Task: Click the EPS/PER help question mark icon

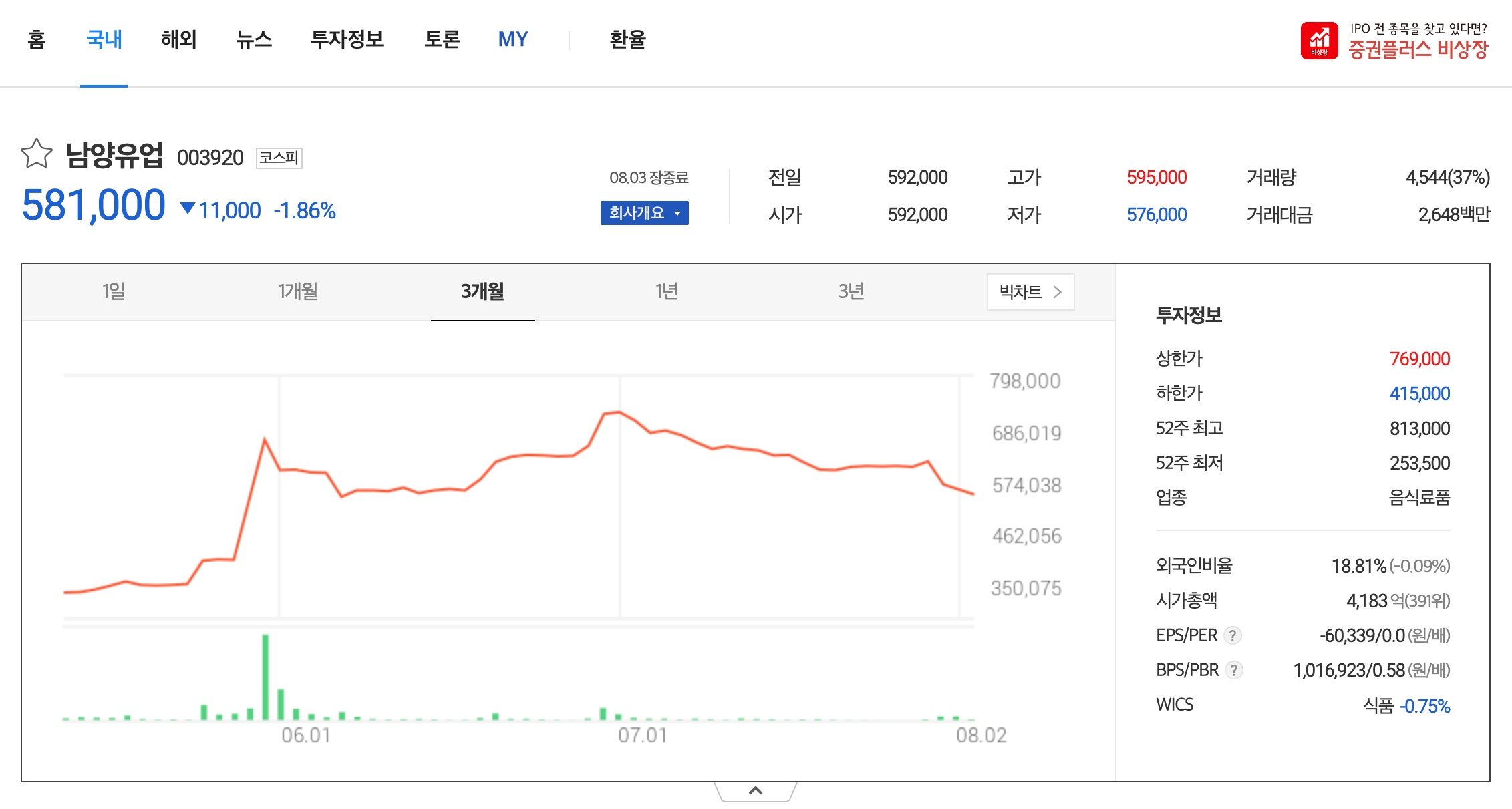Action: [1233, 635]
